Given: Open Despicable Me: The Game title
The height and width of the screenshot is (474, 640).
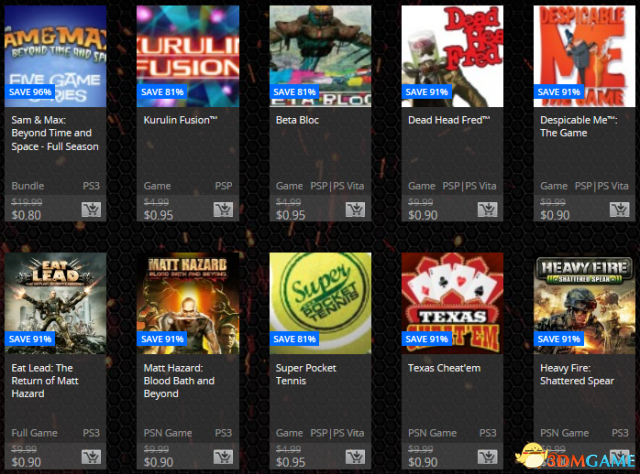Looking at the screenshot, I should point(579,127).
